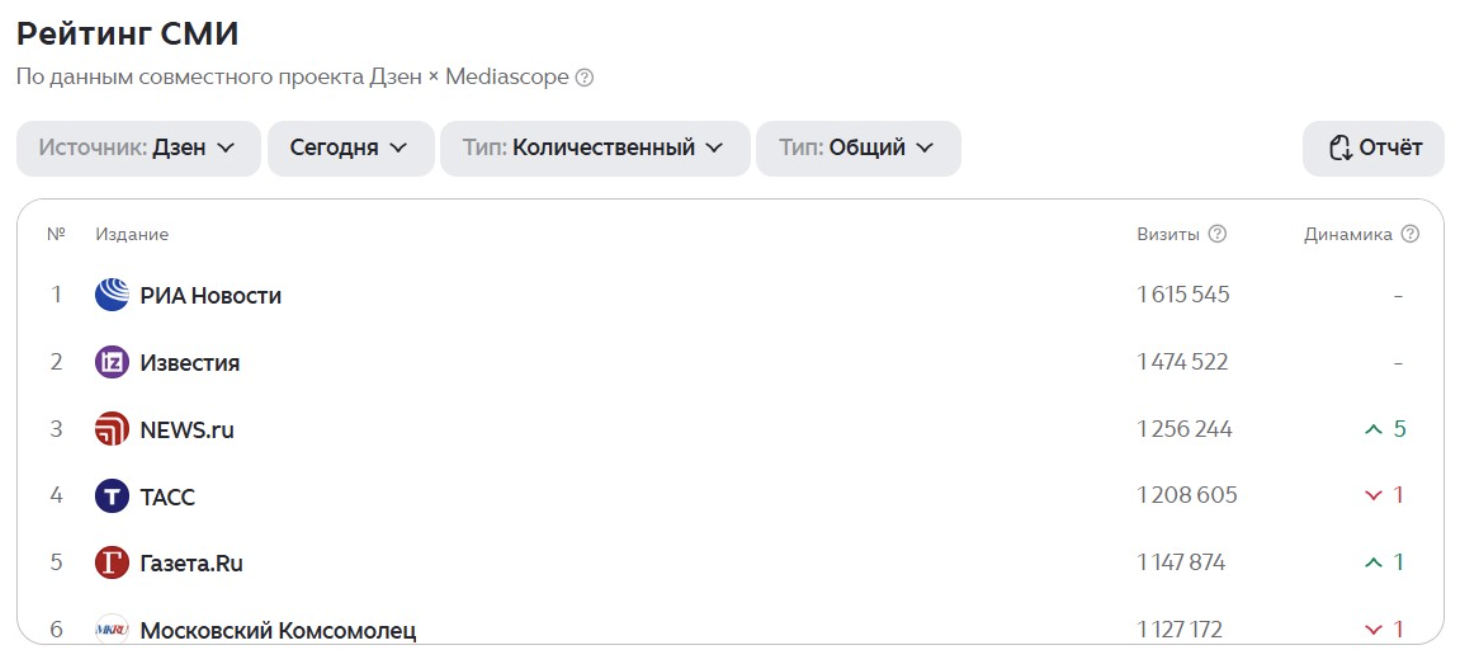Go to the NEWS.ru publication page
This screenshot has width=1458, height=652.
coord(187,430)
